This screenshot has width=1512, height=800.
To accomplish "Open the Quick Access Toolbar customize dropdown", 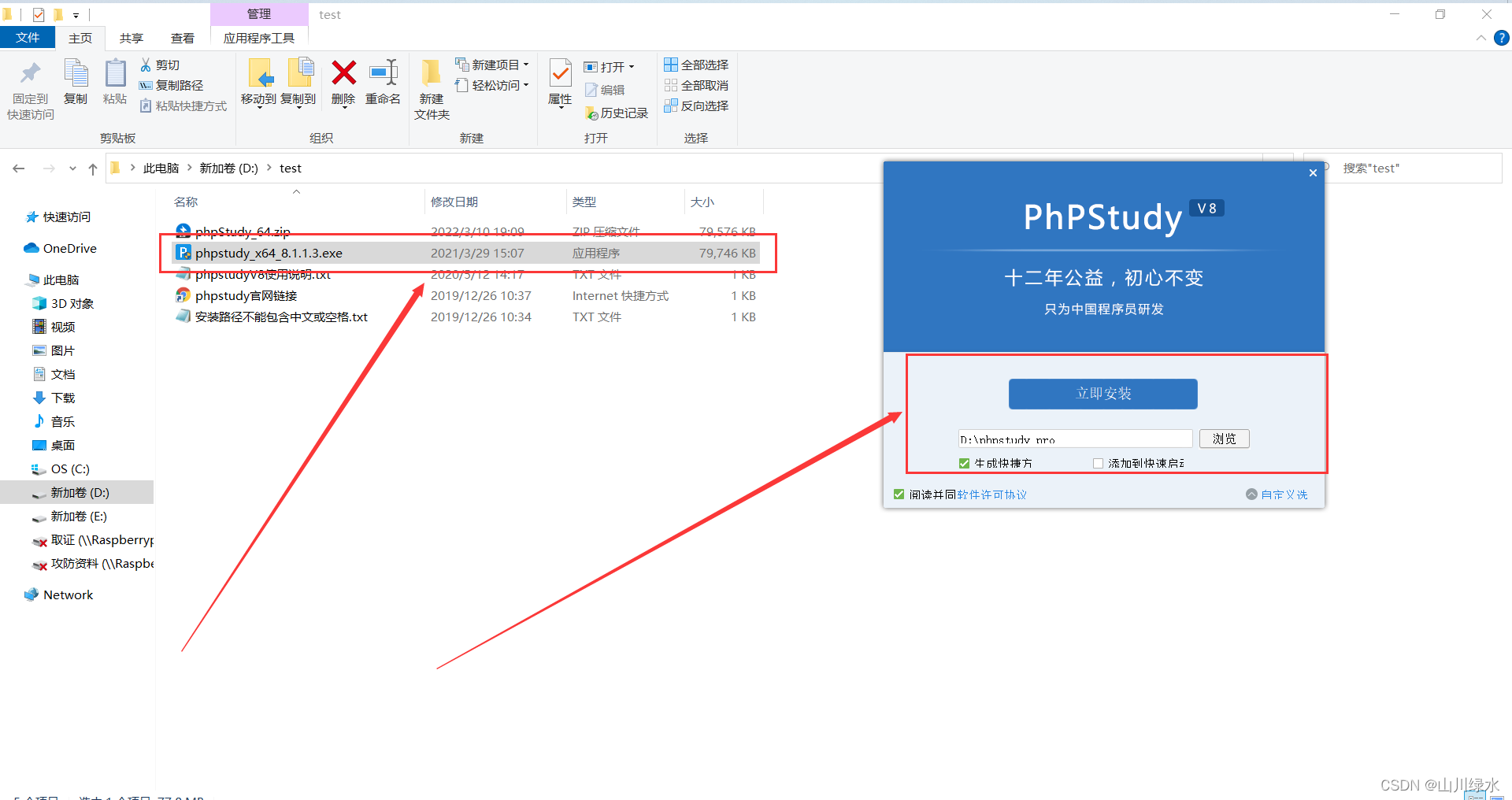I will tap(76, 15).
